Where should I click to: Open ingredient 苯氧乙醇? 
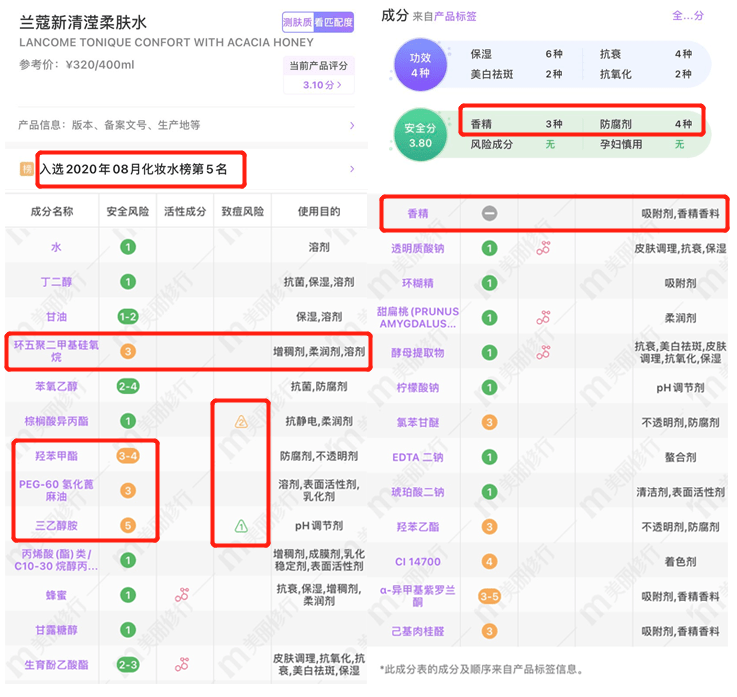[x=56, y=386]
